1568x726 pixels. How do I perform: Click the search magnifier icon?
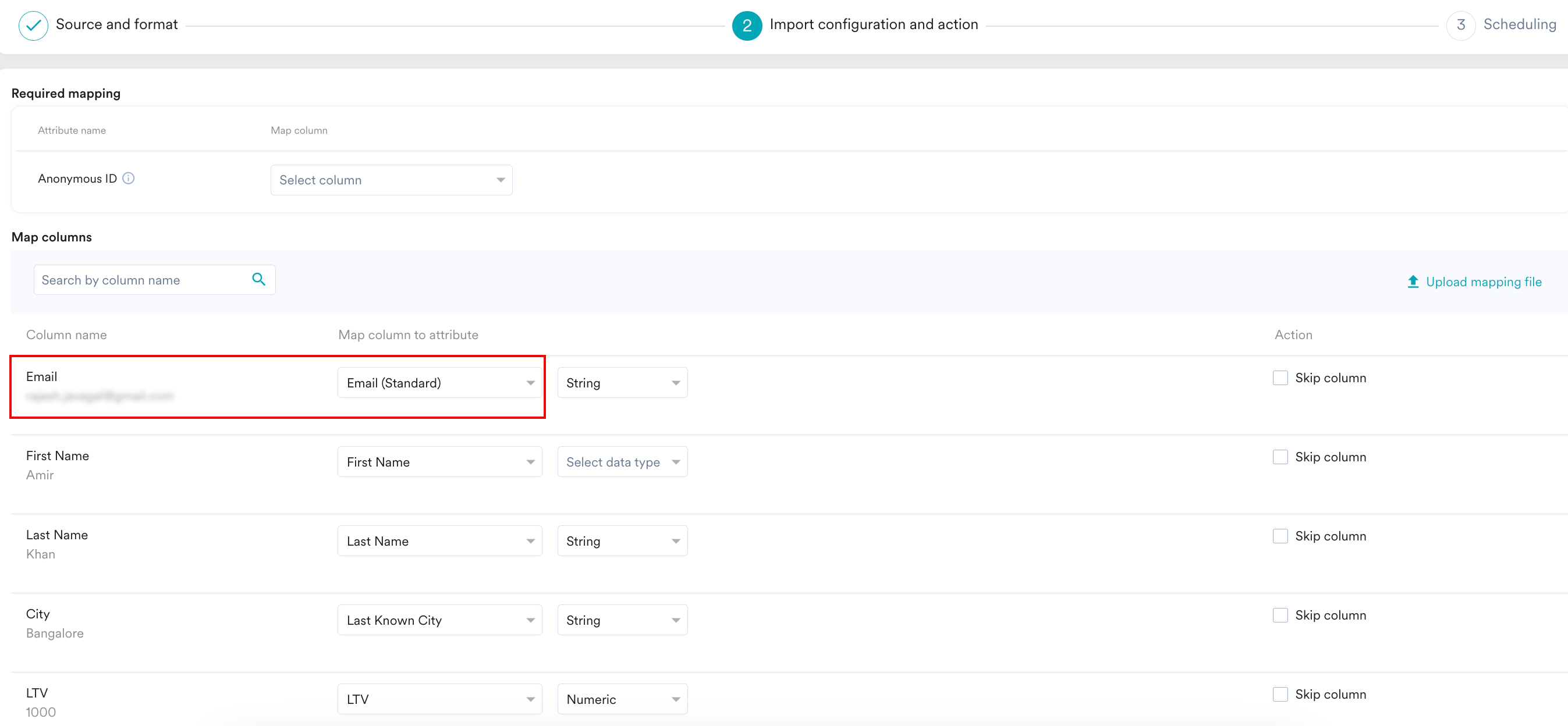258,279
